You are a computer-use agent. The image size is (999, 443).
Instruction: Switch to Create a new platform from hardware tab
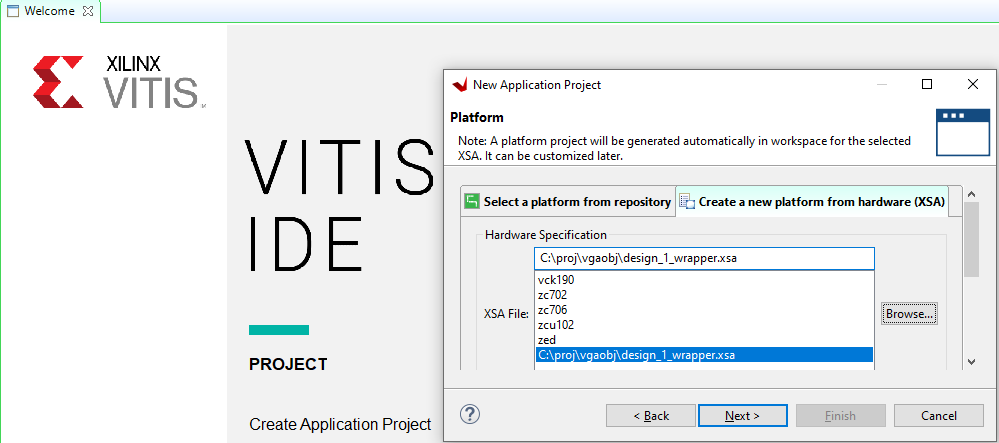812,202
